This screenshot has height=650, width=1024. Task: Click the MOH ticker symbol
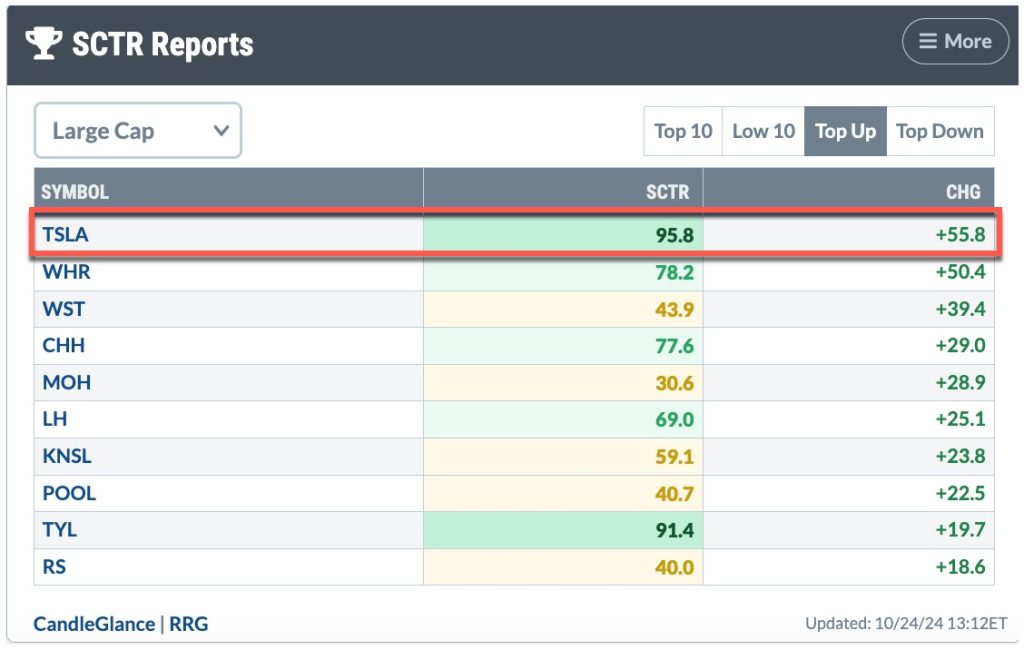pyautogui.click(x=65, y=382)
